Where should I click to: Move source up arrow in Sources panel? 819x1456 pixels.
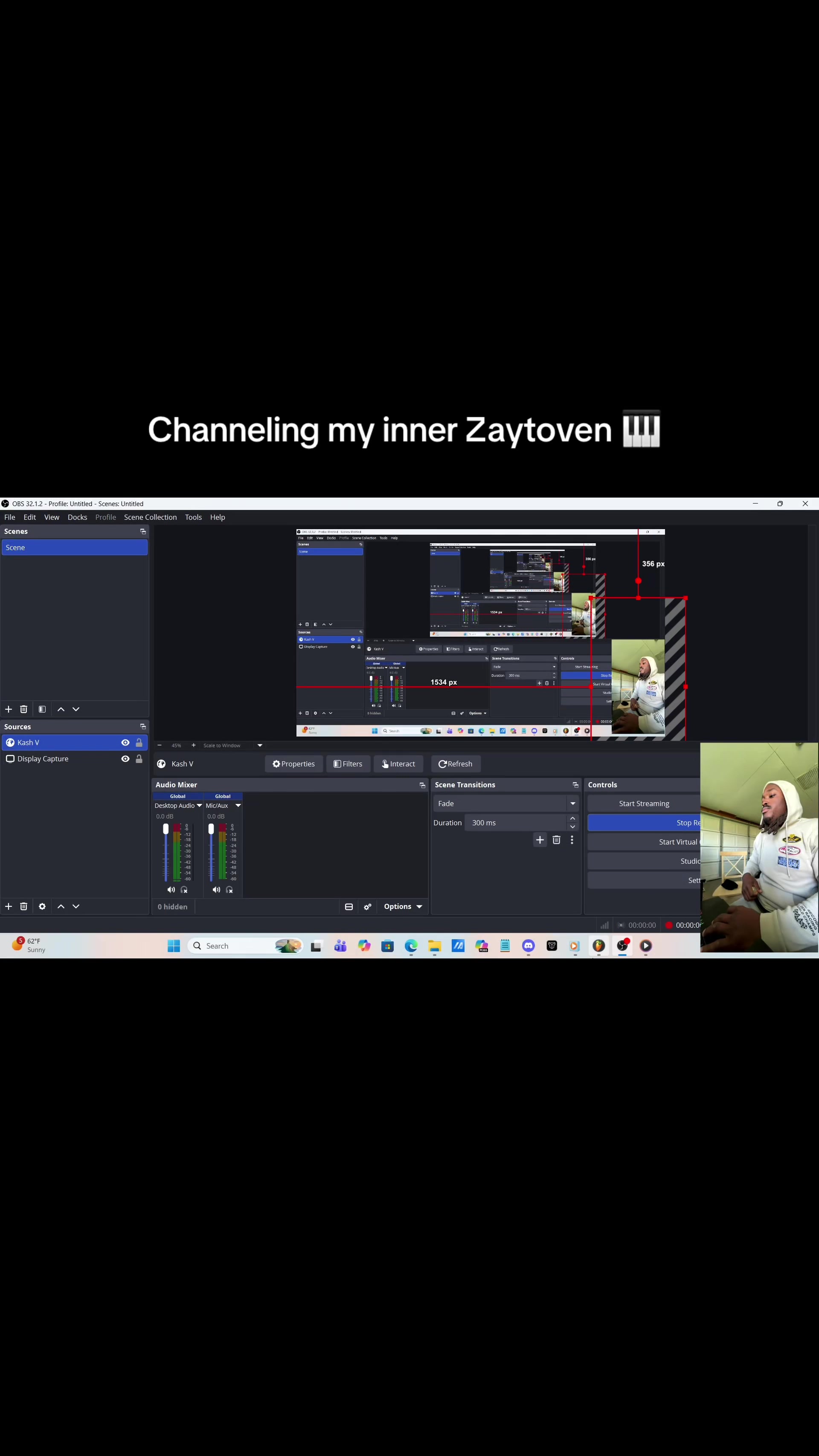coord(61,906)
